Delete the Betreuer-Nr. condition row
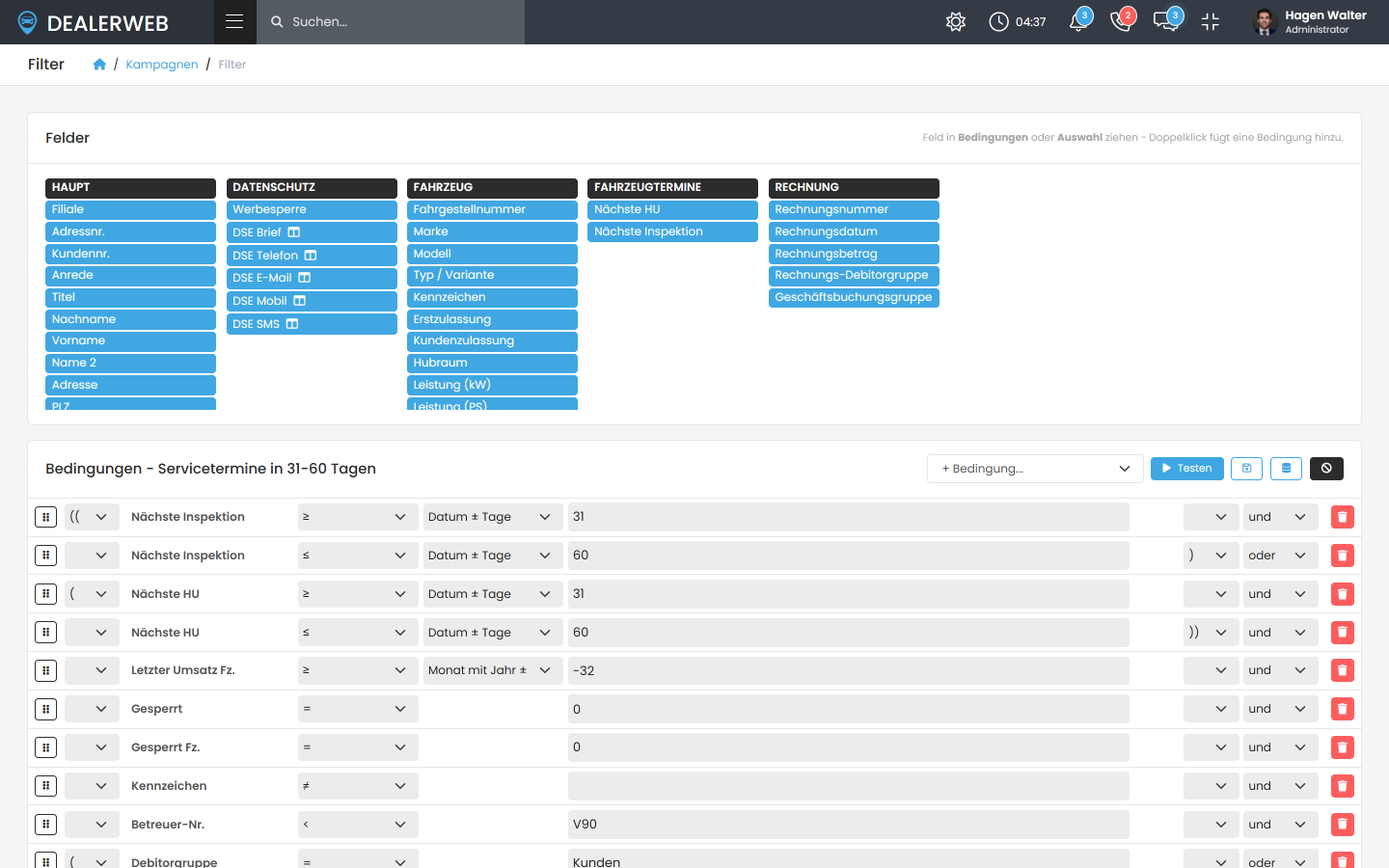This screenshot has width=1389, height=868. (x=1342, y=825)
